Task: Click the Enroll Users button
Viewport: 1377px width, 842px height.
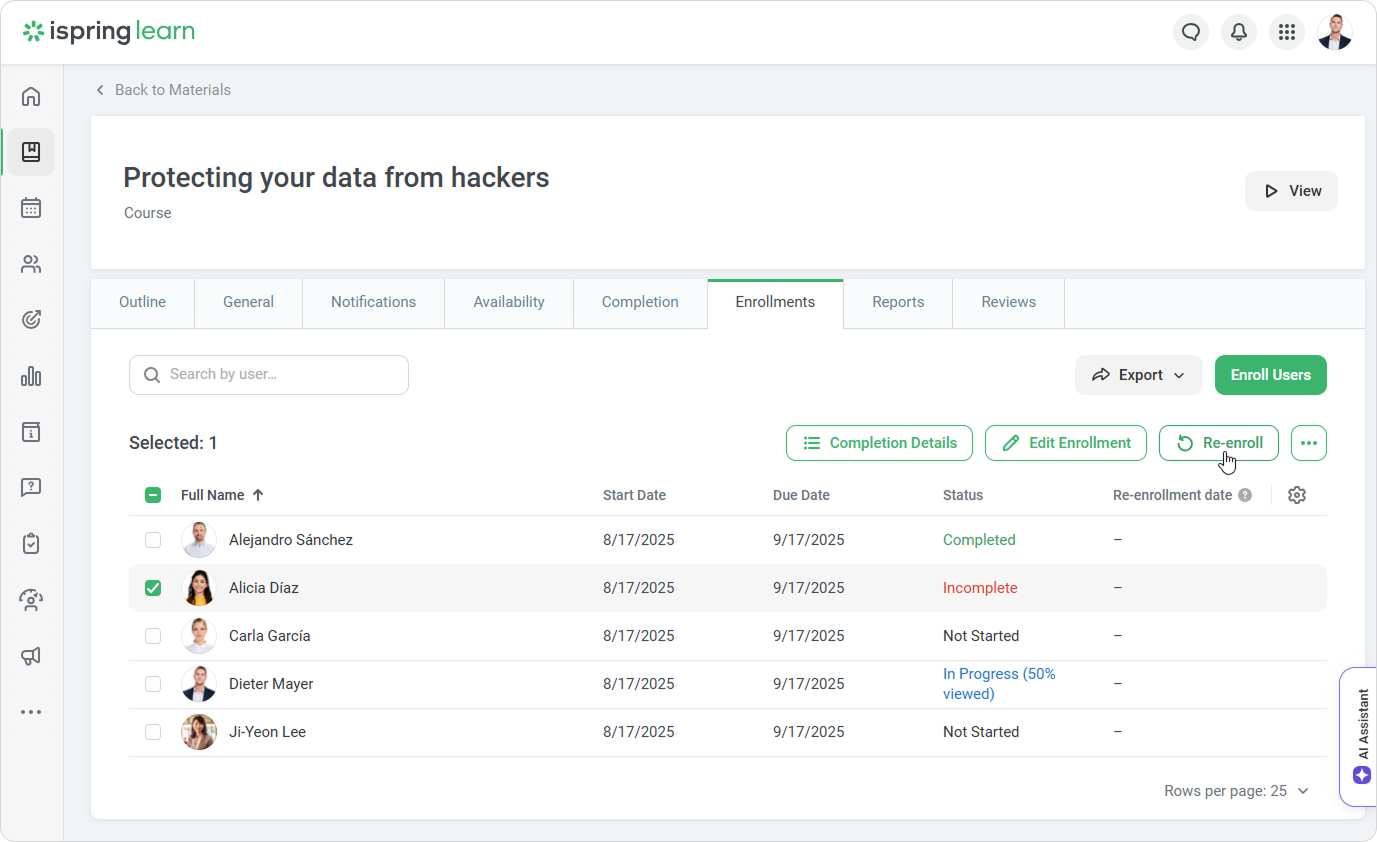Action: coord(1270,375)
